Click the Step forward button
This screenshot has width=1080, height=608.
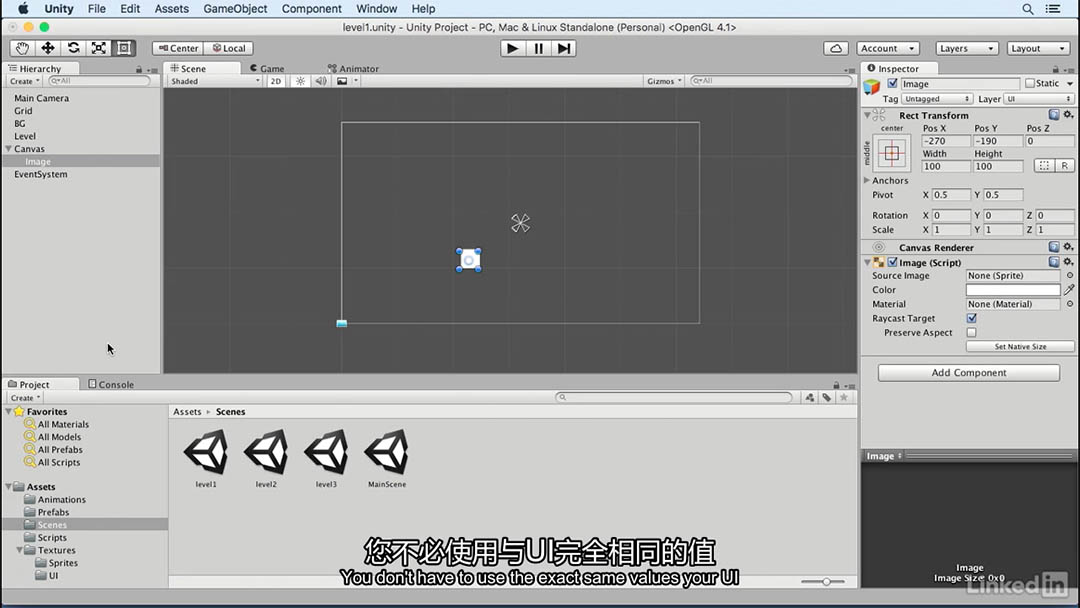[x=564, y=48]
